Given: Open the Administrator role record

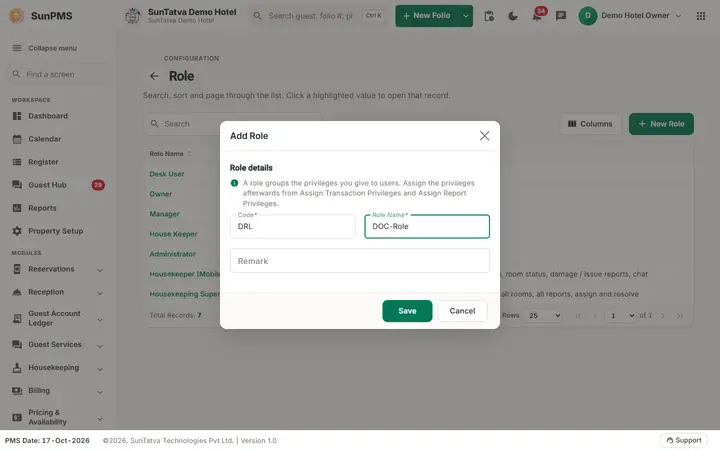Looking at the screenshot, I should point(172,254).
